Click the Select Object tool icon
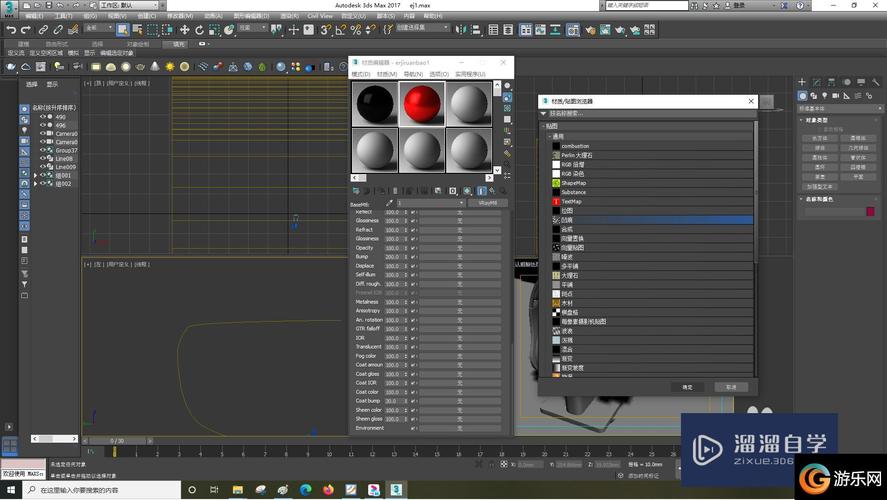 tap(121, 30)
